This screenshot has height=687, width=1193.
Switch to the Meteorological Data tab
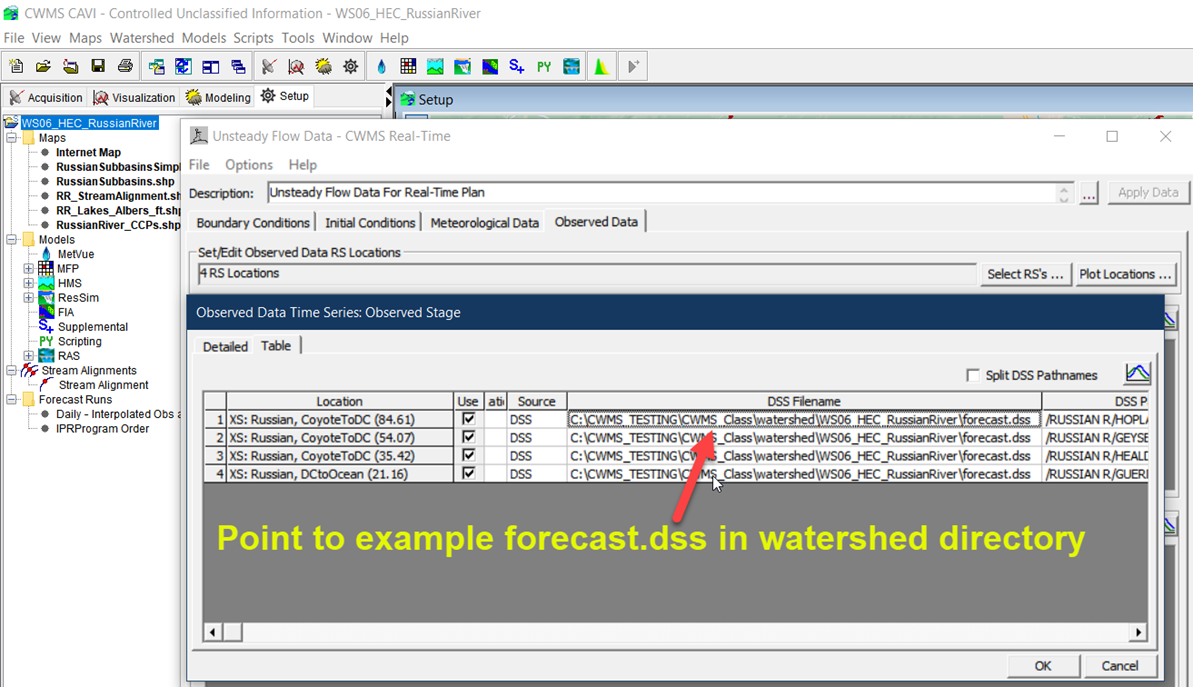[x=485, y=223]
